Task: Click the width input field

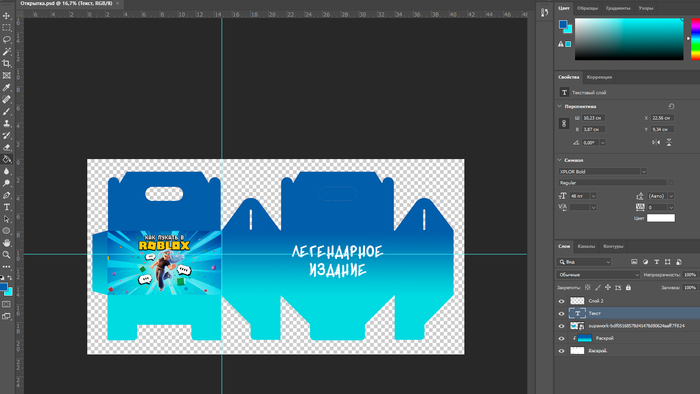Action: click(x=593, y=118)
